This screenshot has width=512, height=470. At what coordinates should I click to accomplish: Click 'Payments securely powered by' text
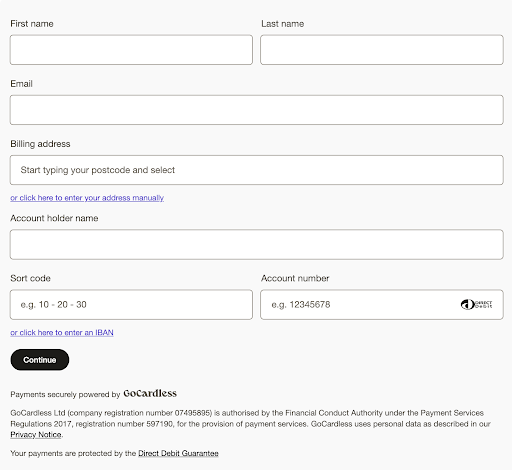[x=65, y=394]
